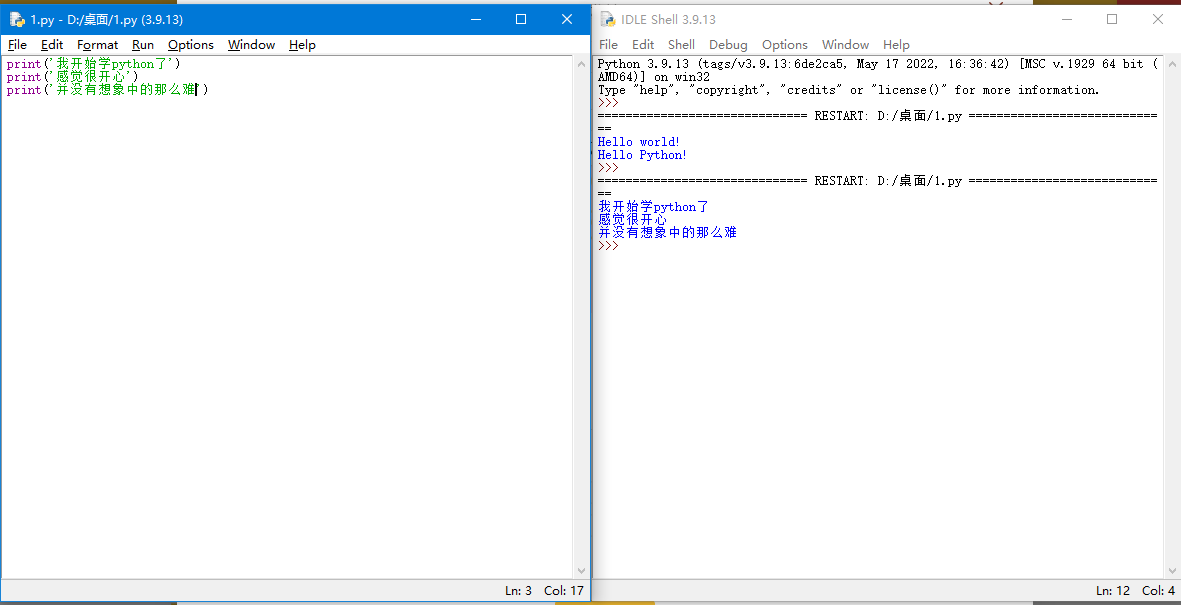Viewport: 1181px width, 605px height.
Task: Open Run menu in 1.py editor
Action: pos(142,44)
